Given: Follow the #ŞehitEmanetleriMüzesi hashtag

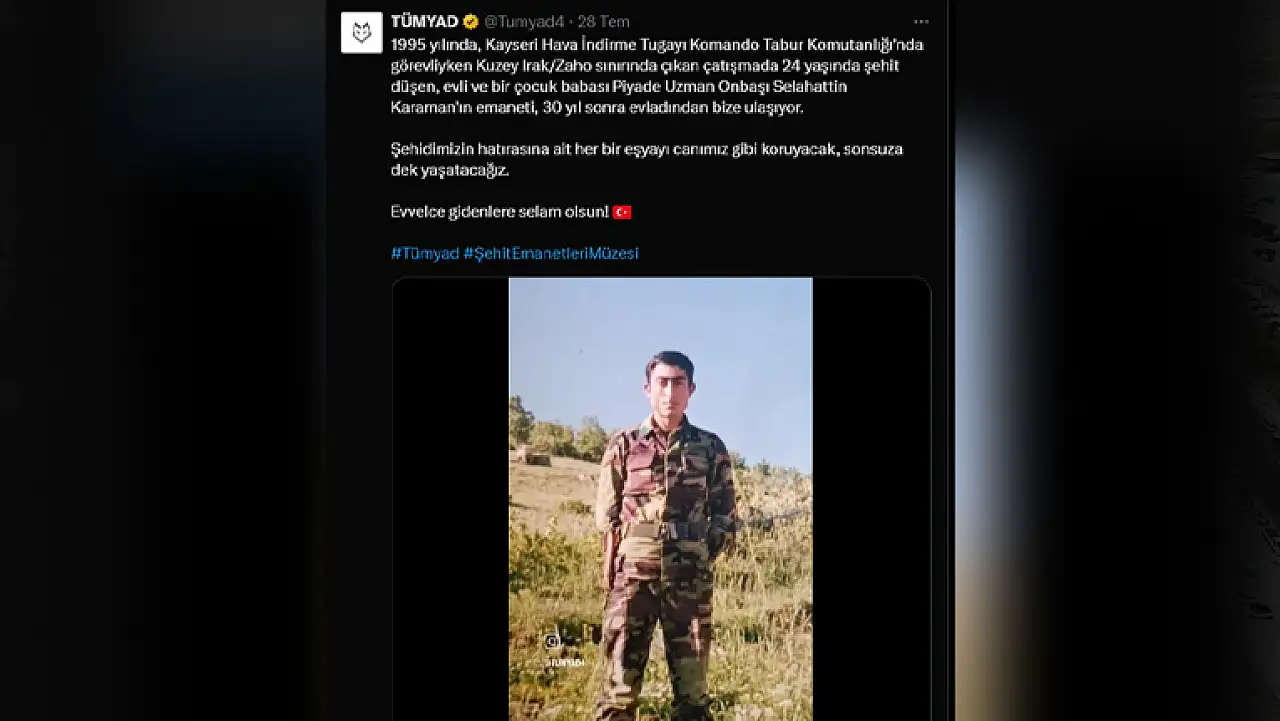Looking at the screenshot, I should 551,253.
